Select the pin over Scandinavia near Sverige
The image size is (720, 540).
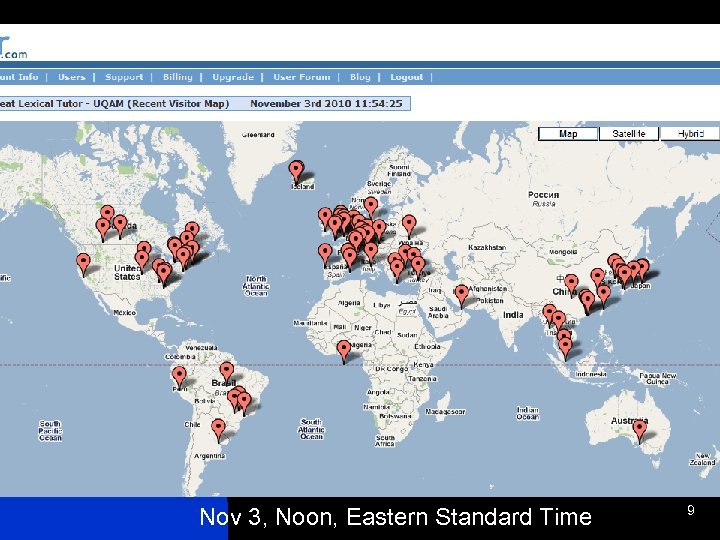[371, 208]
